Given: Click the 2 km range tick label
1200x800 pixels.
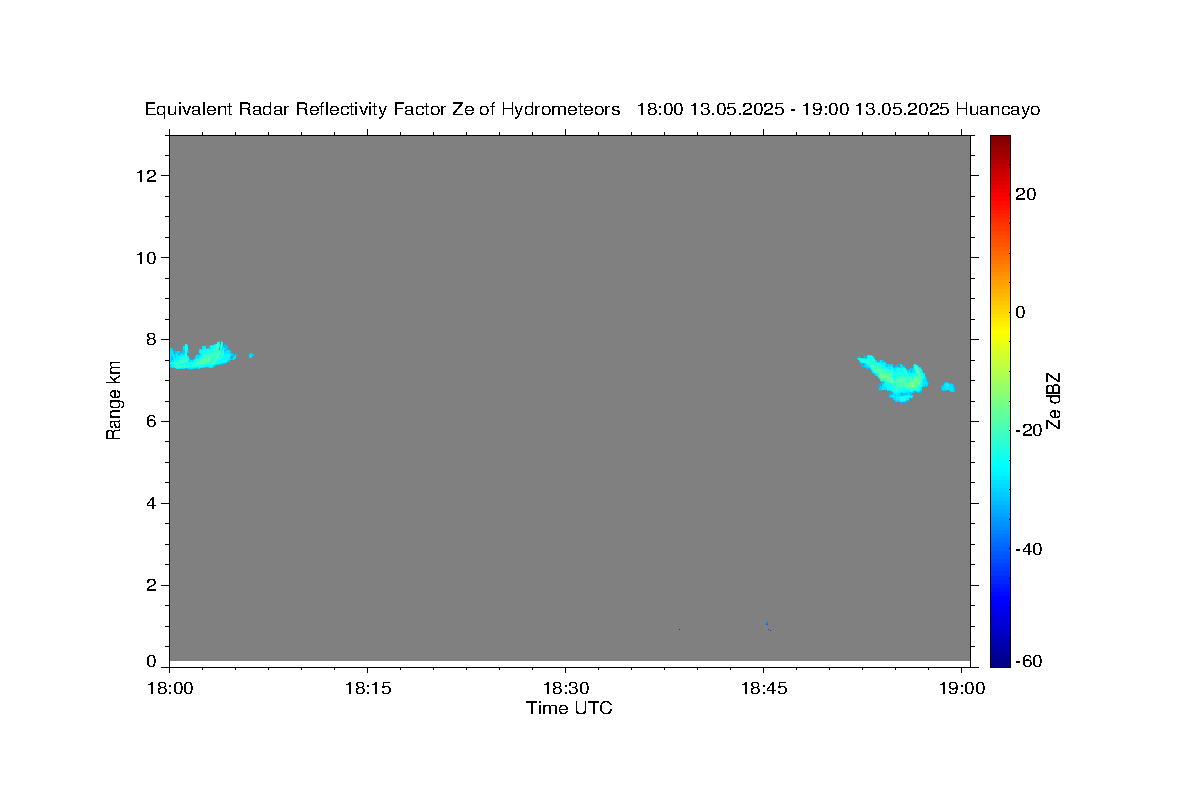Looking at the screenshot, I should (x=153, y=586).
